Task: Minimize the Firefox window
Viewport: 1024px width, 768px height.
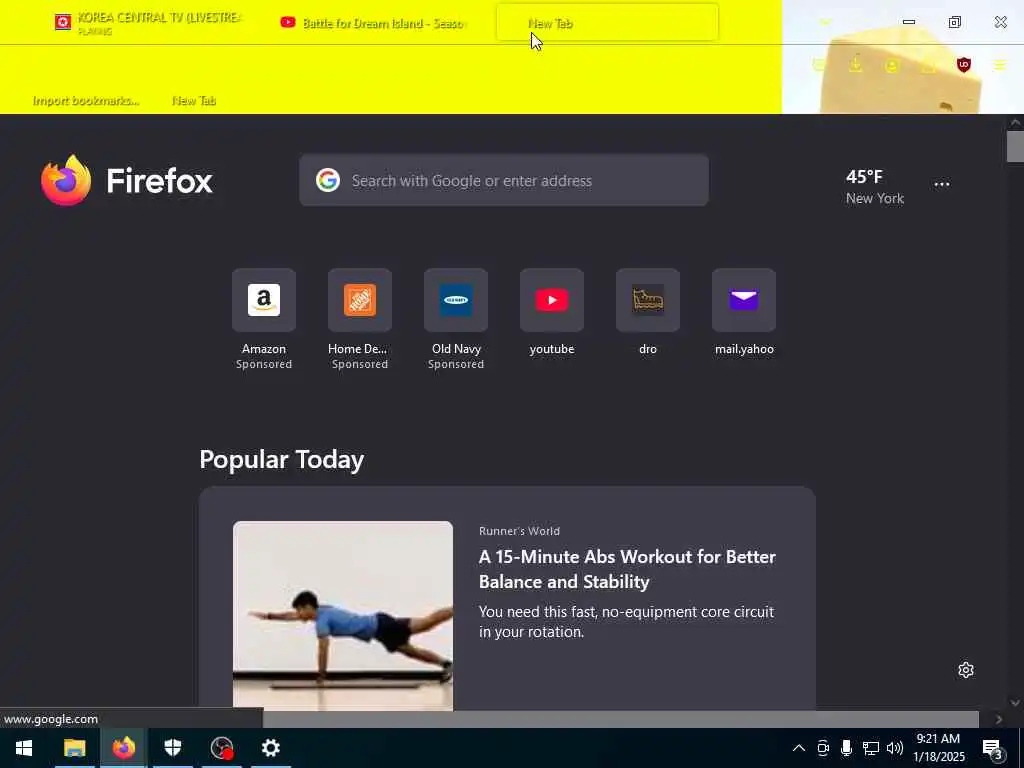Action: pos(908,22)
